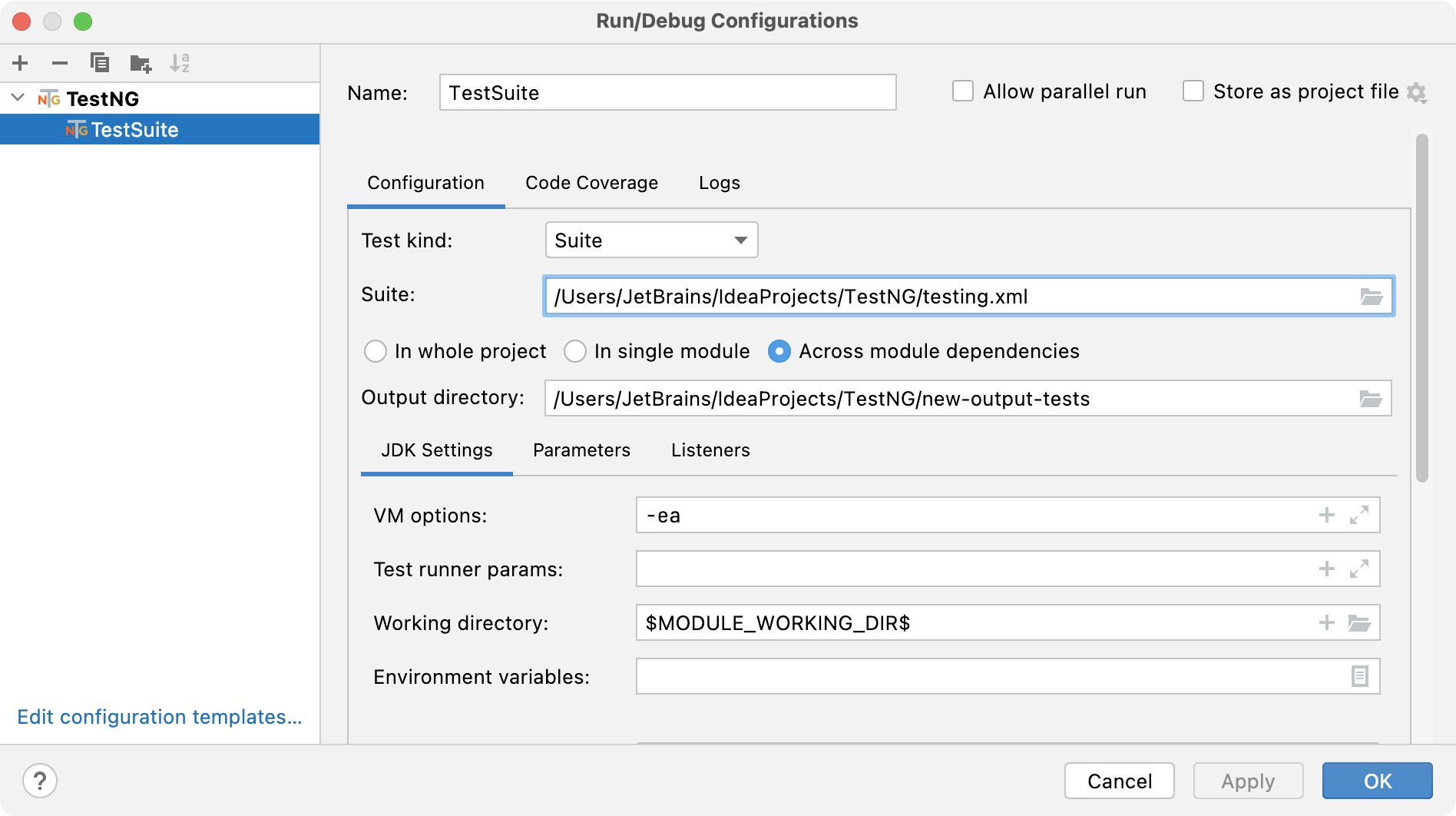Focus the Name input field
The height and width of the screenshot is (816, 1456).
(x=667, y=92)
